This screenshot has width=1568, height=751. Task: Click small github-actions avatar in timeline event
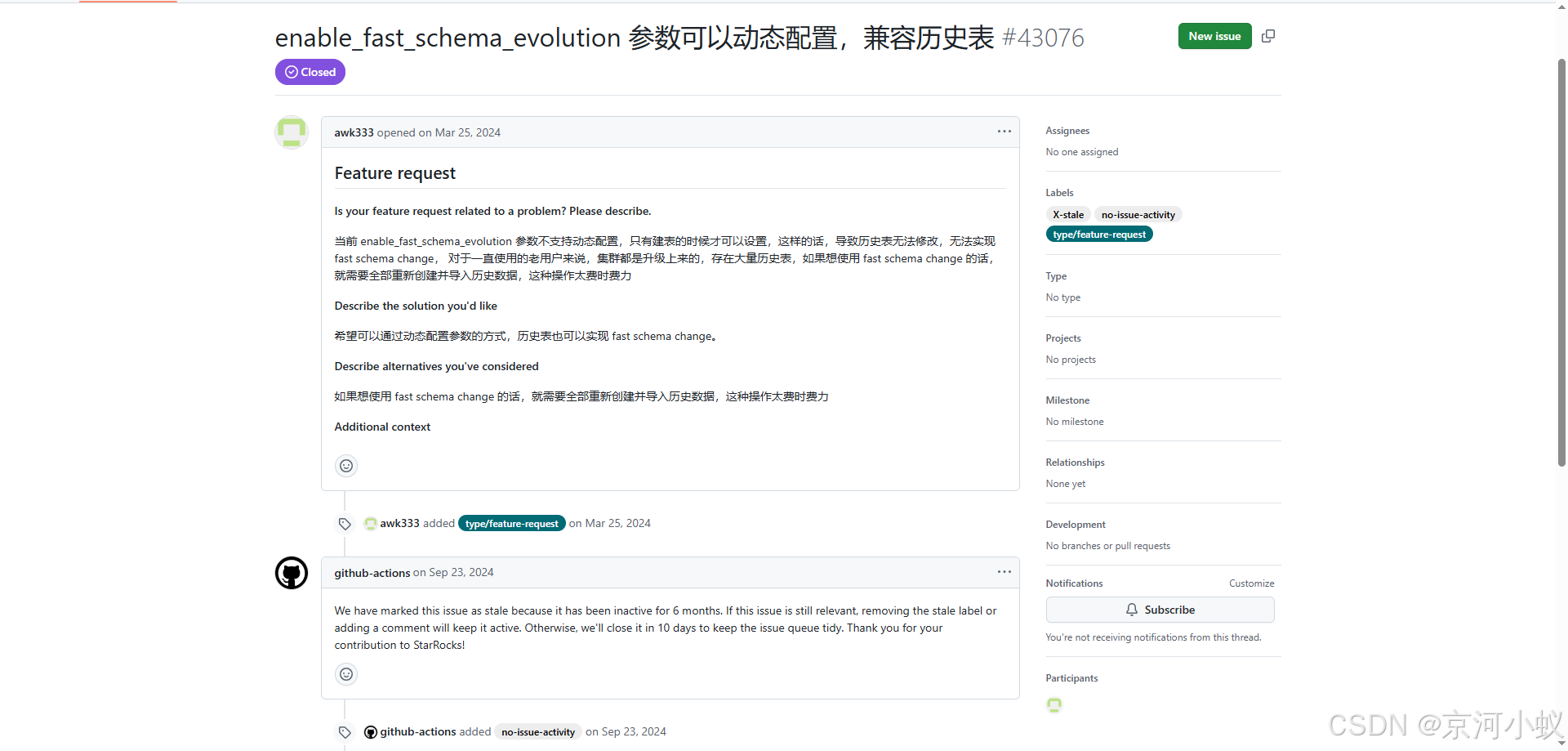(x=371, y=732)
